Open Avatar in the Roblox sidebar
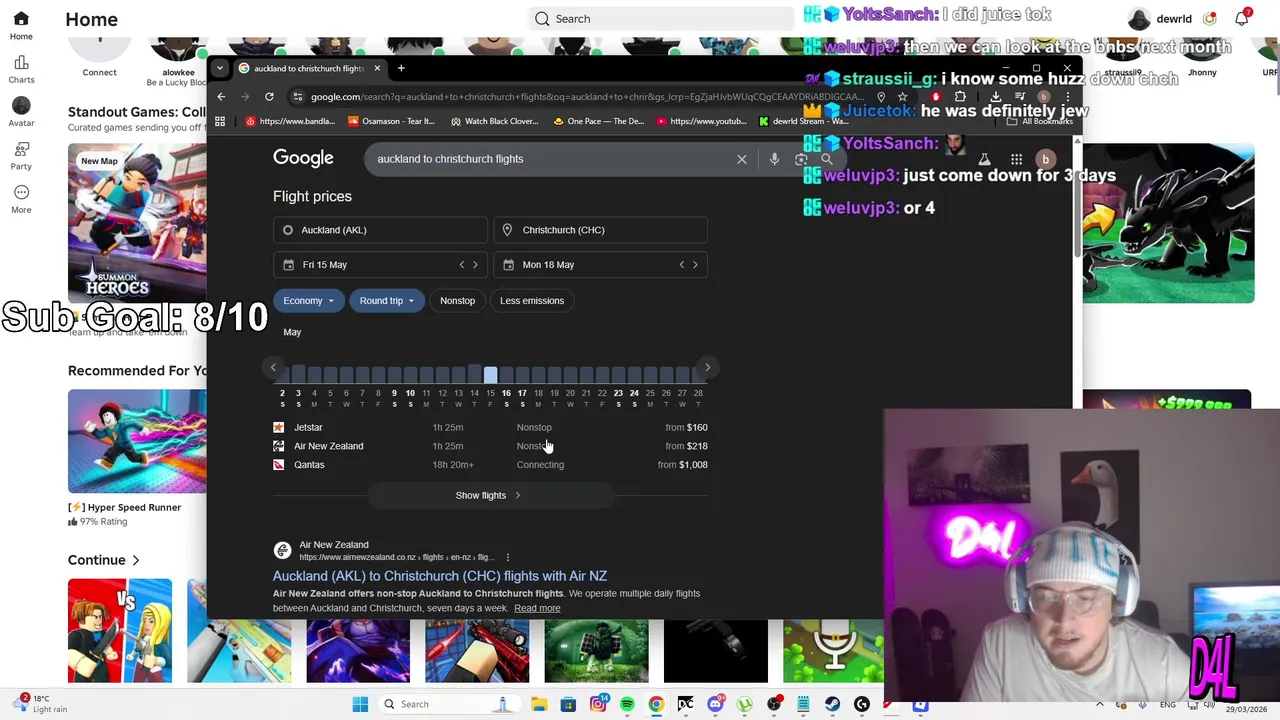The height and width of the screenshot is (720, 1280). click(x=21, y=112)
